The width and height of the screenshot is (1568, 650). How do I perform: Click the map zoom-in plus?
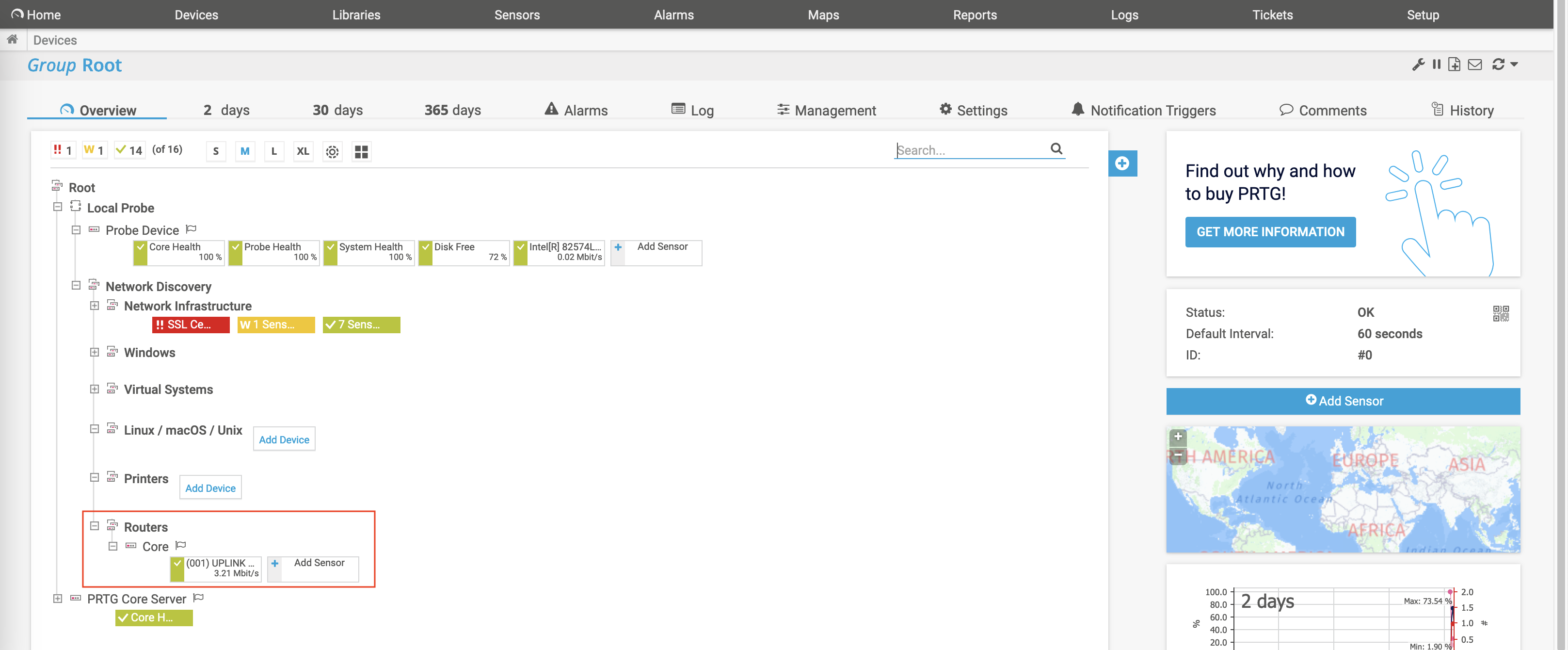1178,437
